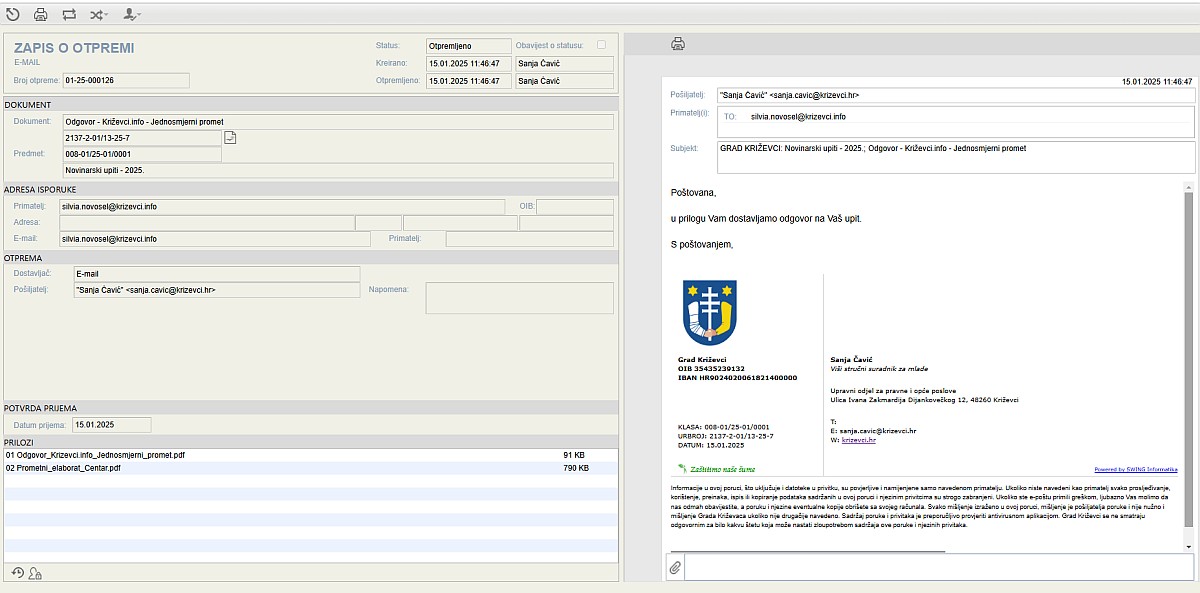
Task: Click the paperclip attachment icon below the email
Action: tap(675, 567)
